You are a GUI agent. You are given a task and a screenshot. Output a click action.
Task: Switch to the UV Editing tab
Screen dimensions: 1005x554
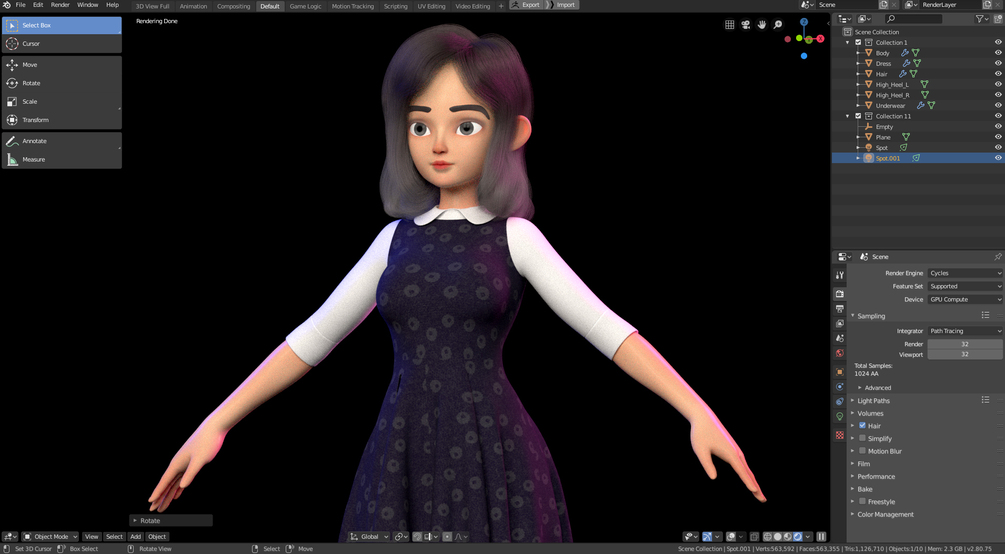(x=431, y=6)
